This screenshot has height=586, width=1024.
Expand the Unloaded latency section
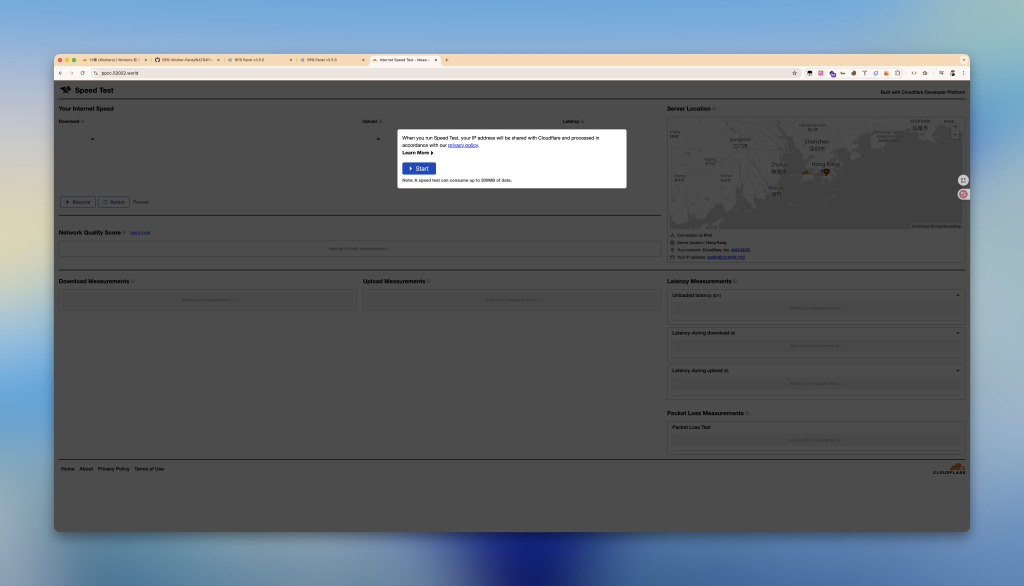click(x=957, y=296)
